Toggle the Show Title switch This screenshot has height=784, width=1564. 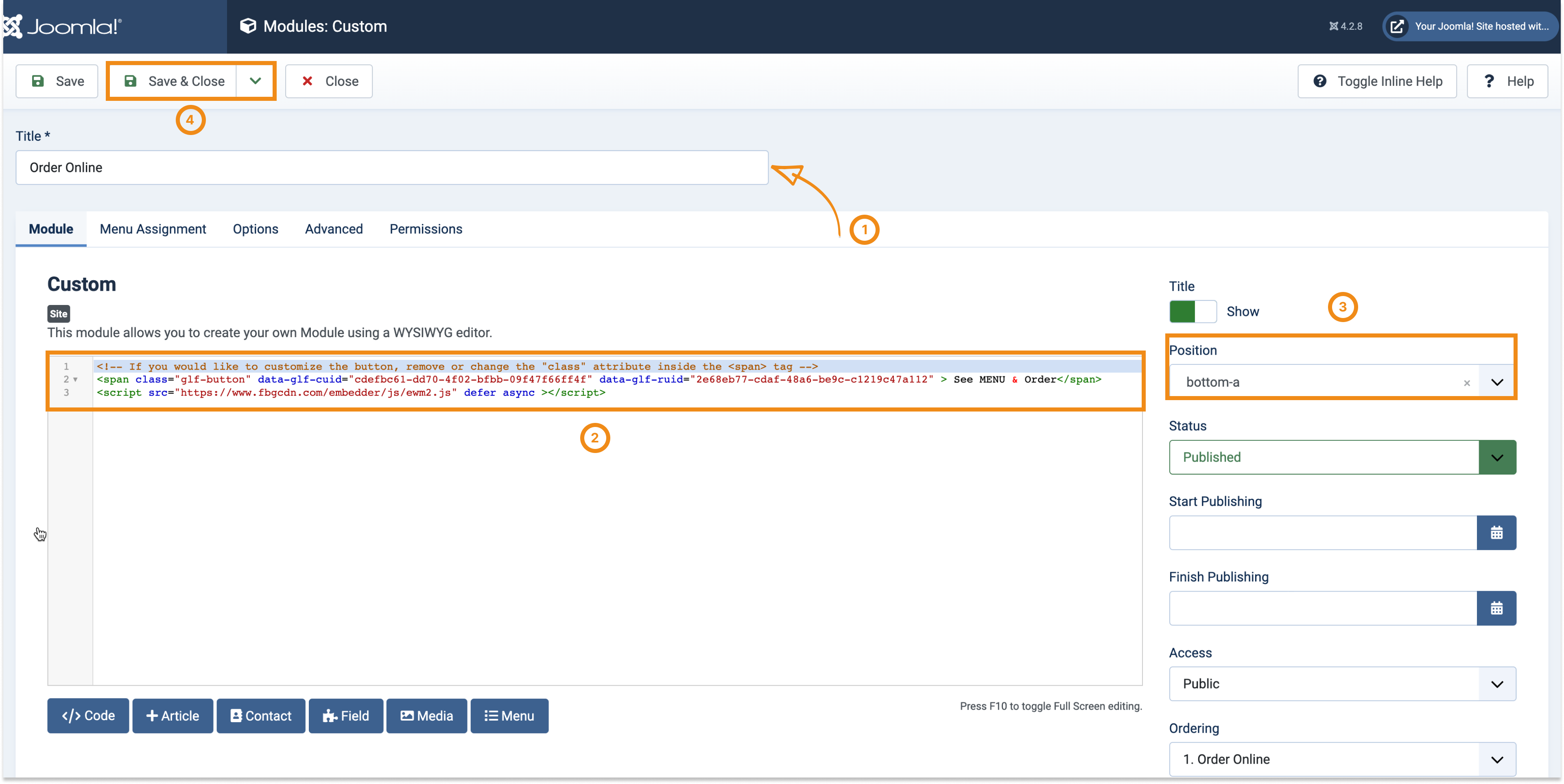pyautogui.click(x=1193, y=311)
